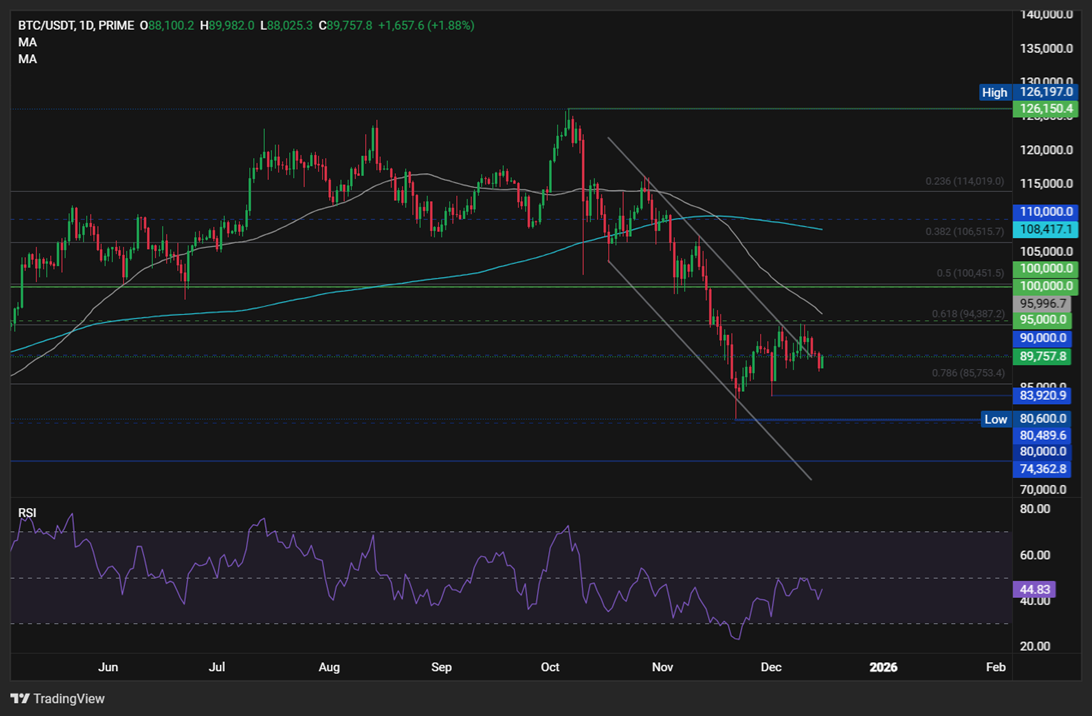Select the second MA indicator label
Image resolution: width=1092 pixels, height=716 pixels.
coord(27,58)
